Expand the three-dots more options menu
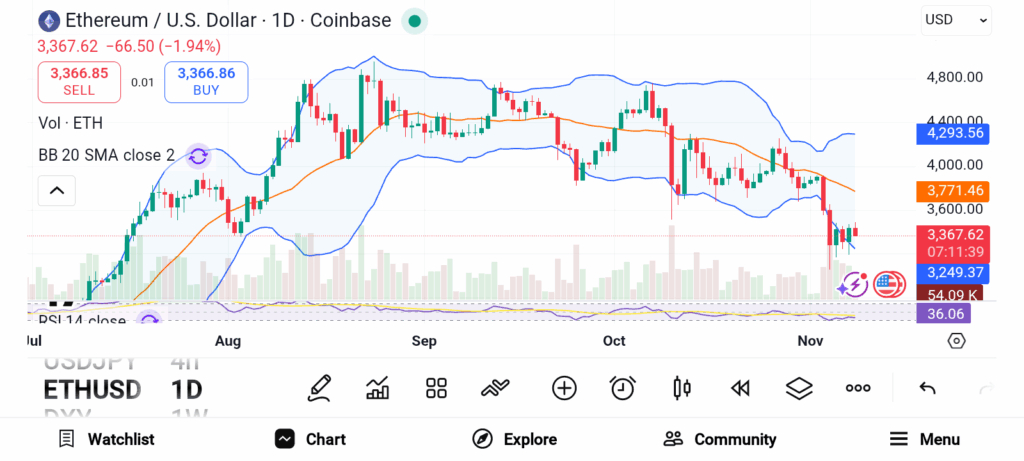Image resolution: width=1024 pixels, height=461 pixels. point(858,388)
